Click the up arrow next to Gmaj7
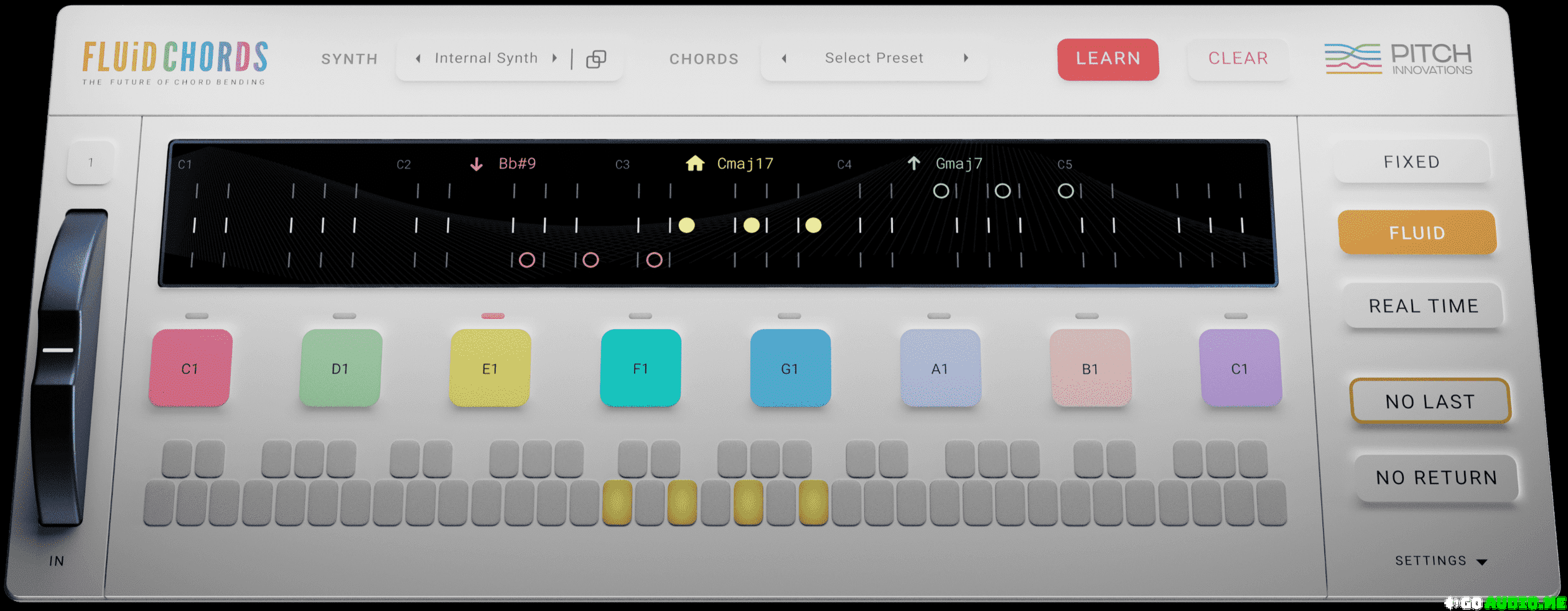 pyautogui.click(x=913, y=163)
